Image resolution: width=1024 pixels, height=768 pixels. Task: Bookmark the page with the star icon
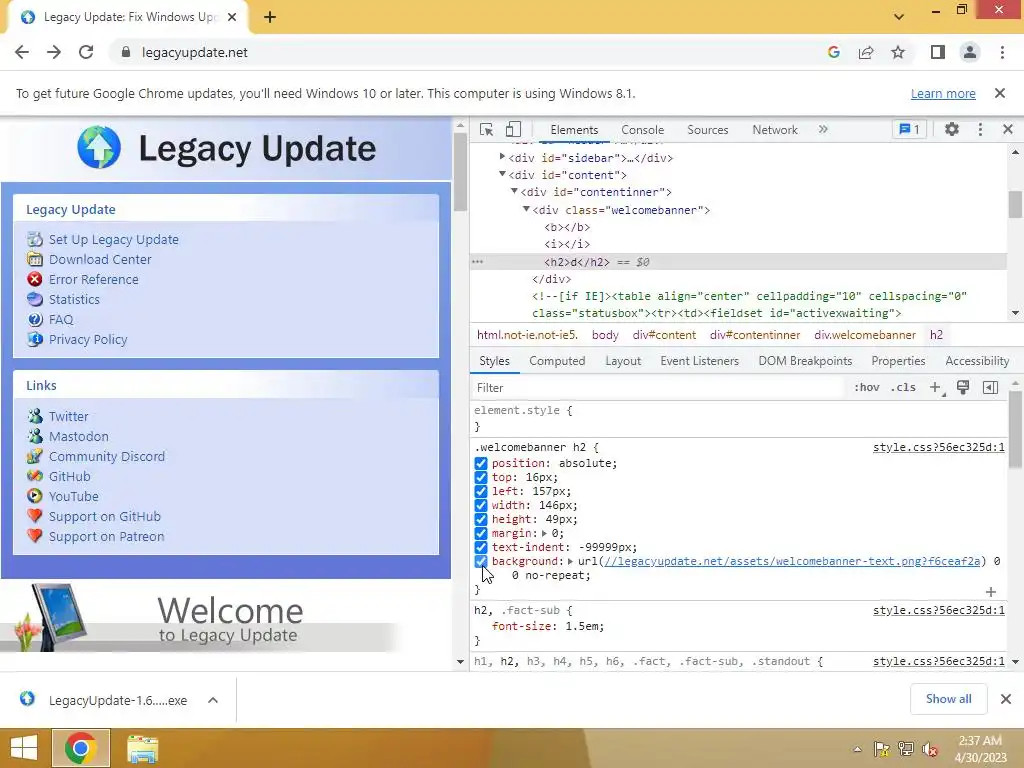coord(898,52)
